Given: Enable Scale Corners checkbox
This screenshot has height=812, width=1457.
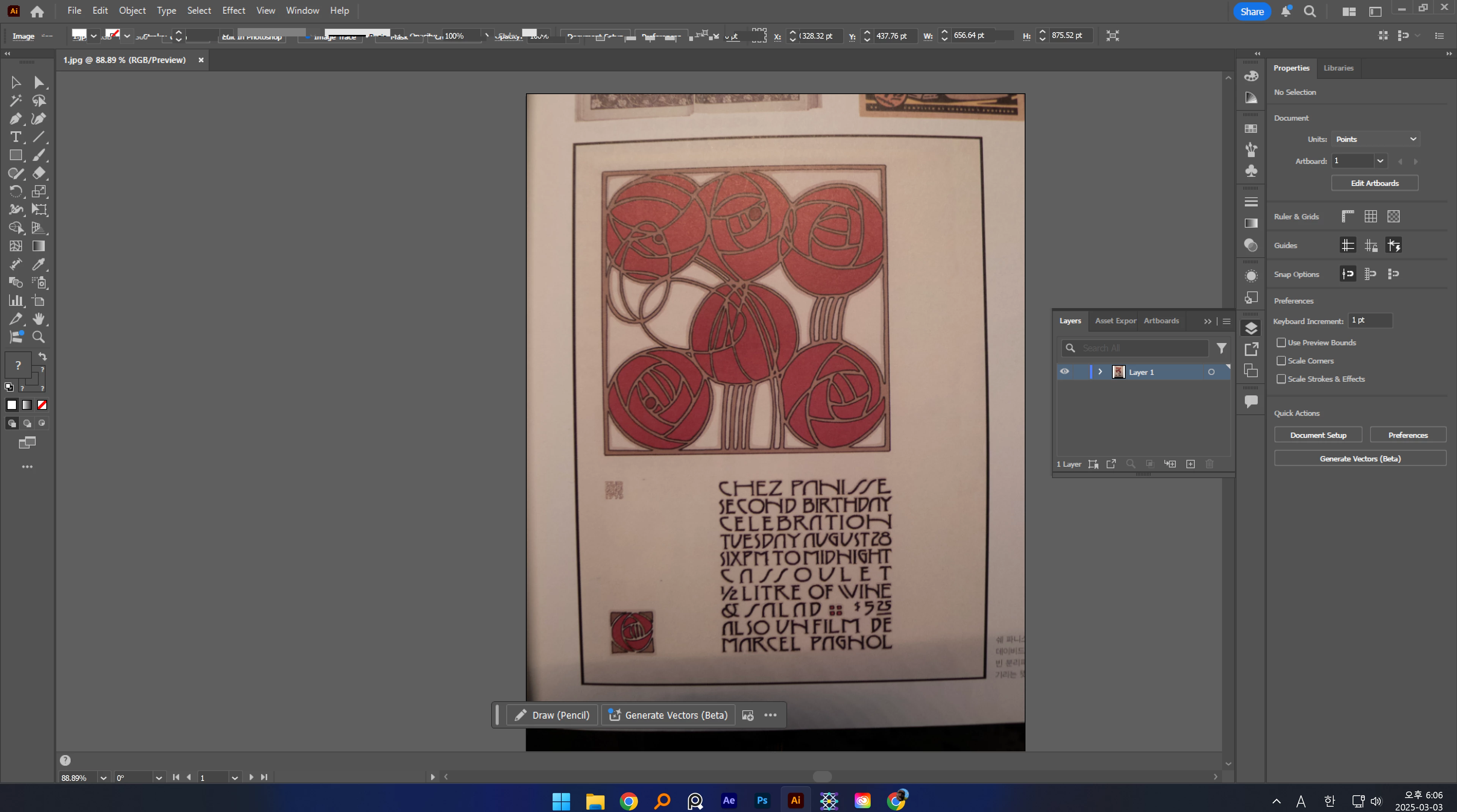Looking at the screenshot, I should pyautogui.click(x=1281, y=361).
